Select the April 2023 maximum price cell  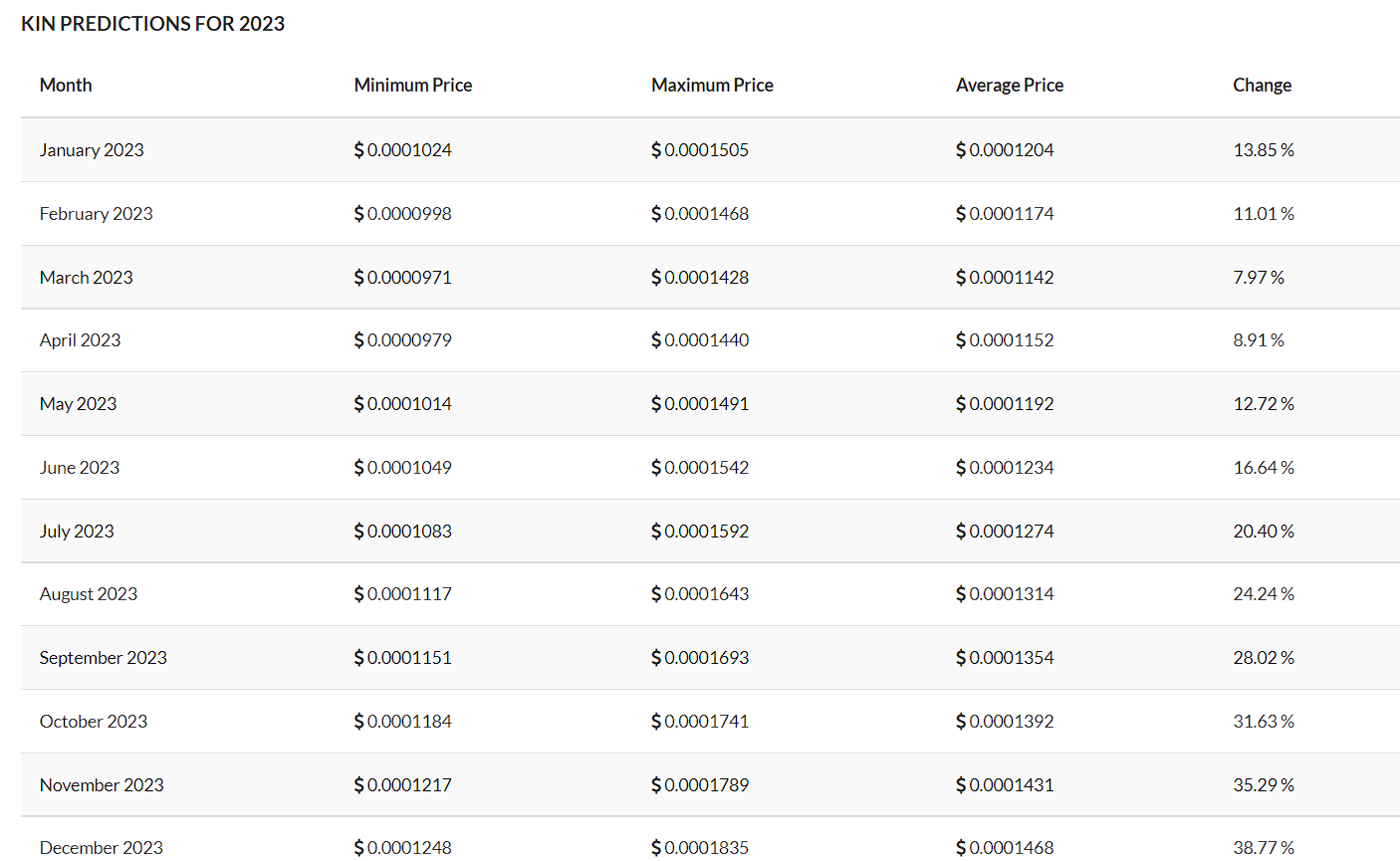click(x=700, y=339)
